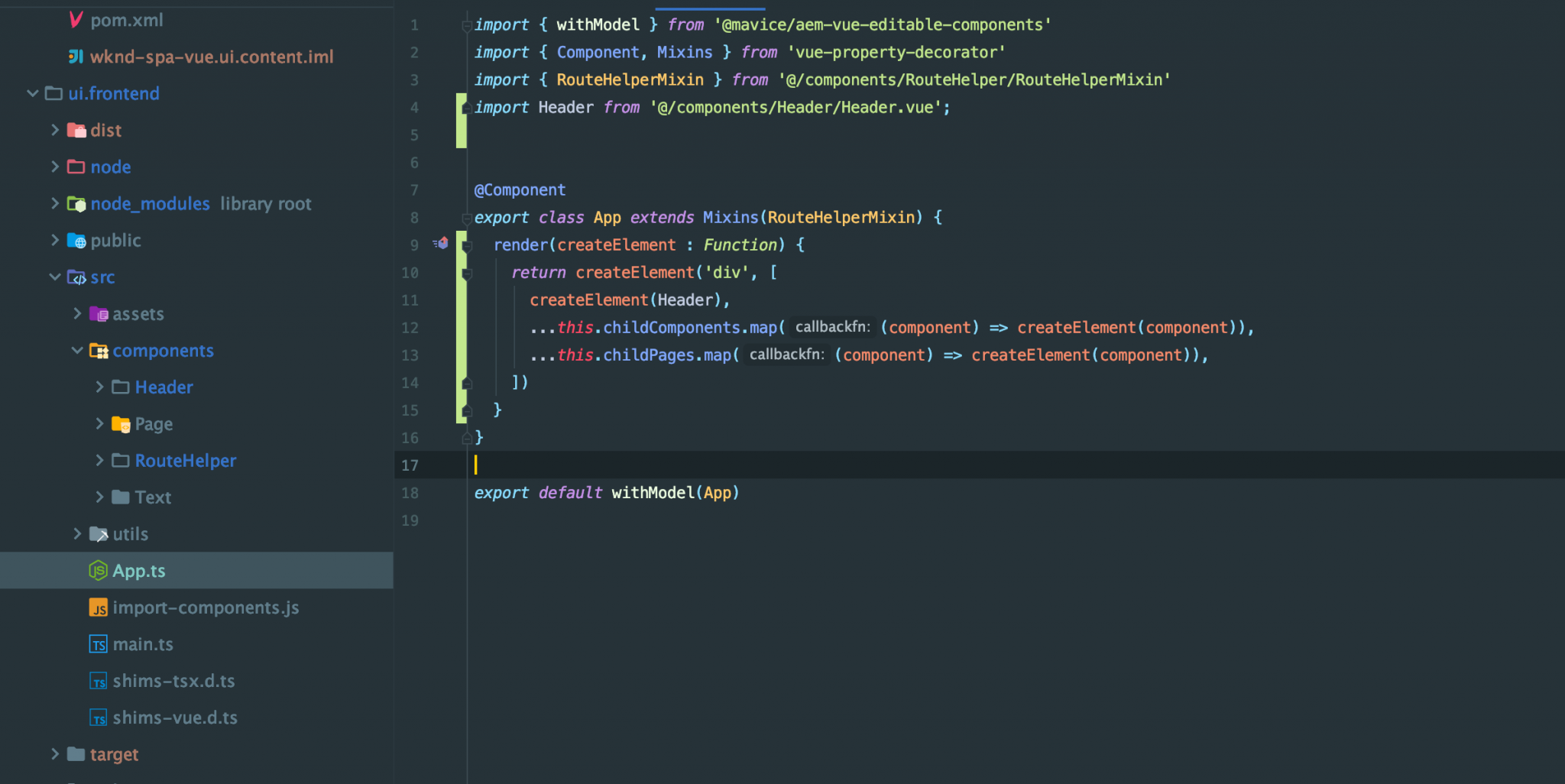Toggle fold marker on imports line 1
The image size is (1565, 784).
[466, 25]
